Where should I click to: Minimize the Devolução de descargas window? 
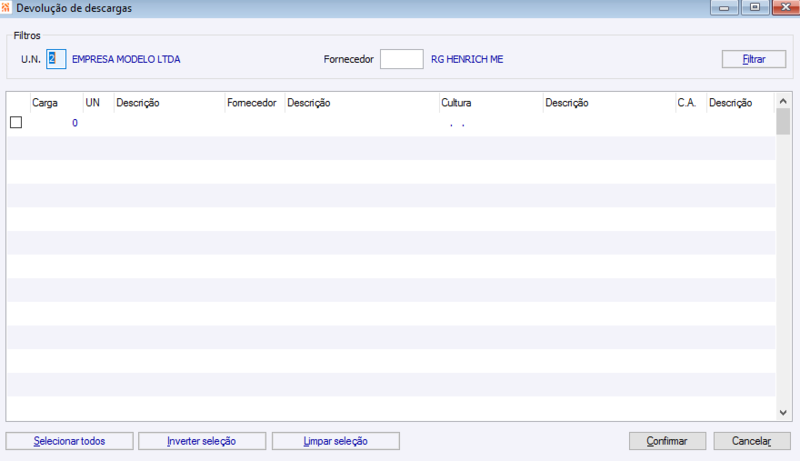coord(724,8)
